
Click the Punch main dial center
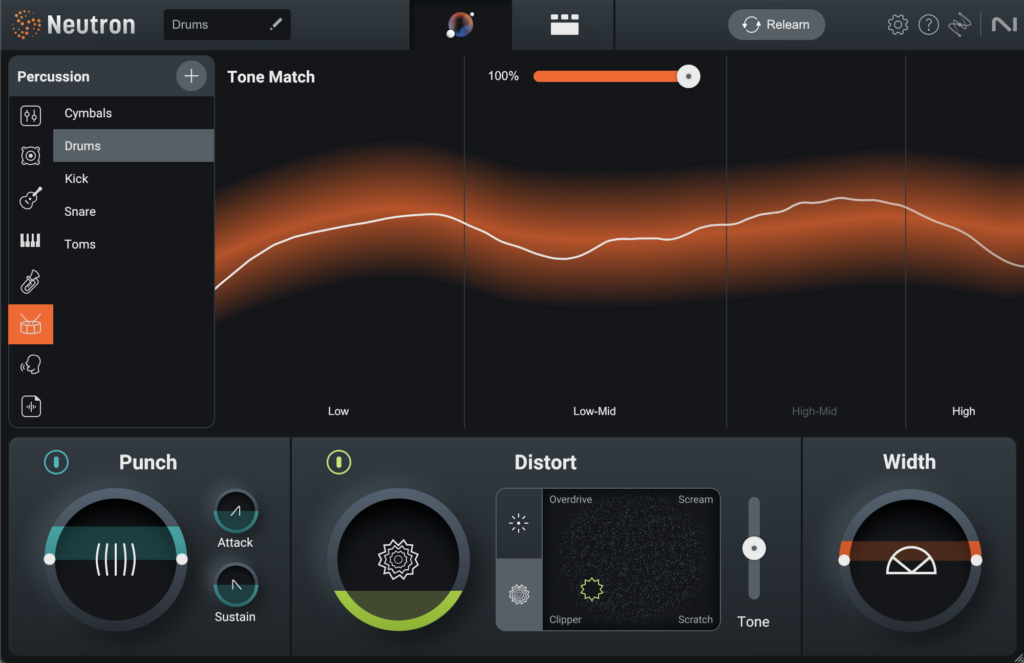116,559
